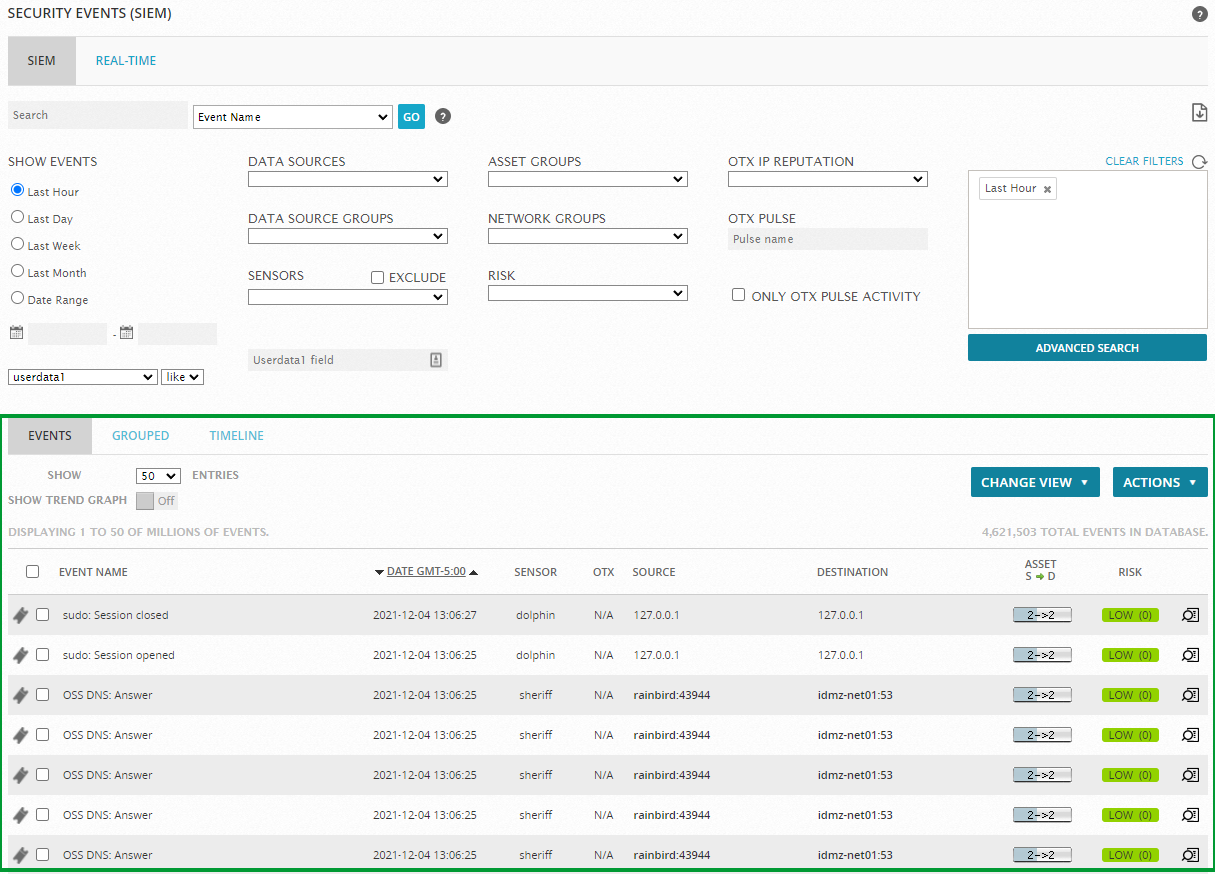Switch to the Real-Time tab

pos(126,61)
